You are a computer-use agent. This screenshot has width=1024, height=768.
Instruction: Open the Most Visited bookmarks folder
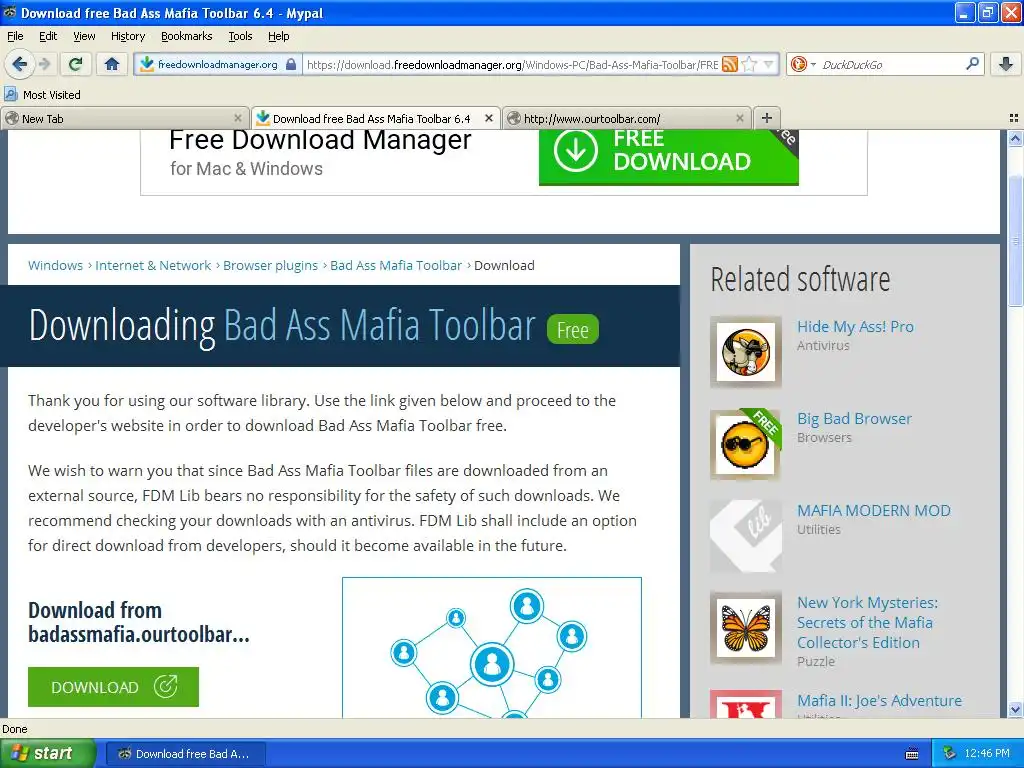(42, 95)
